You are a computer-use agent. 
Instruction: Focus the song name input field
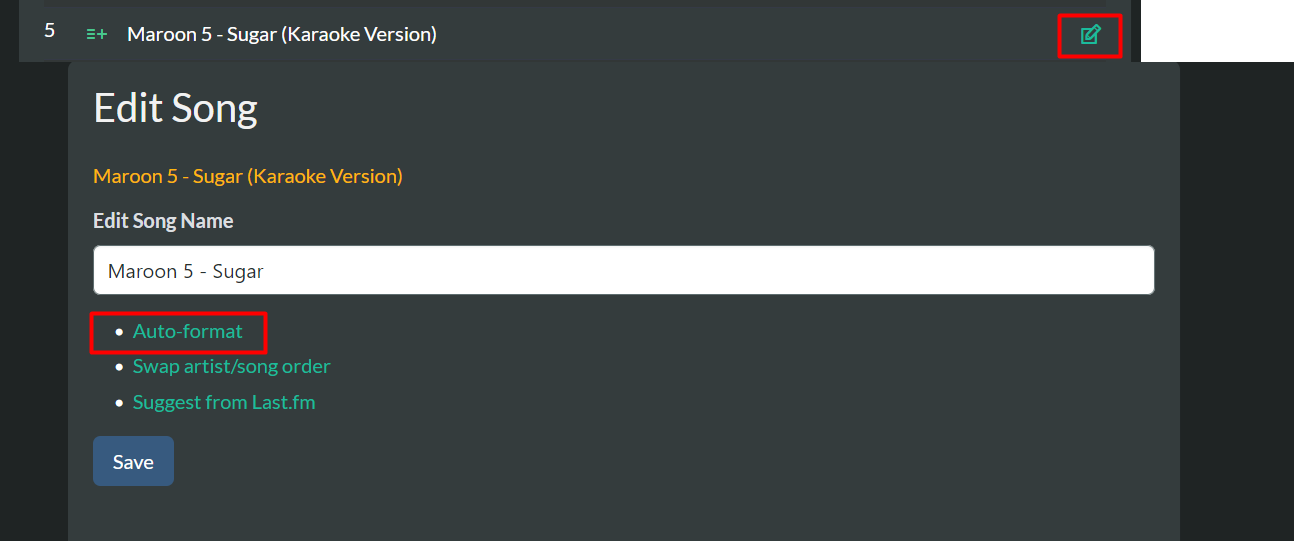(x=623, y=270)
